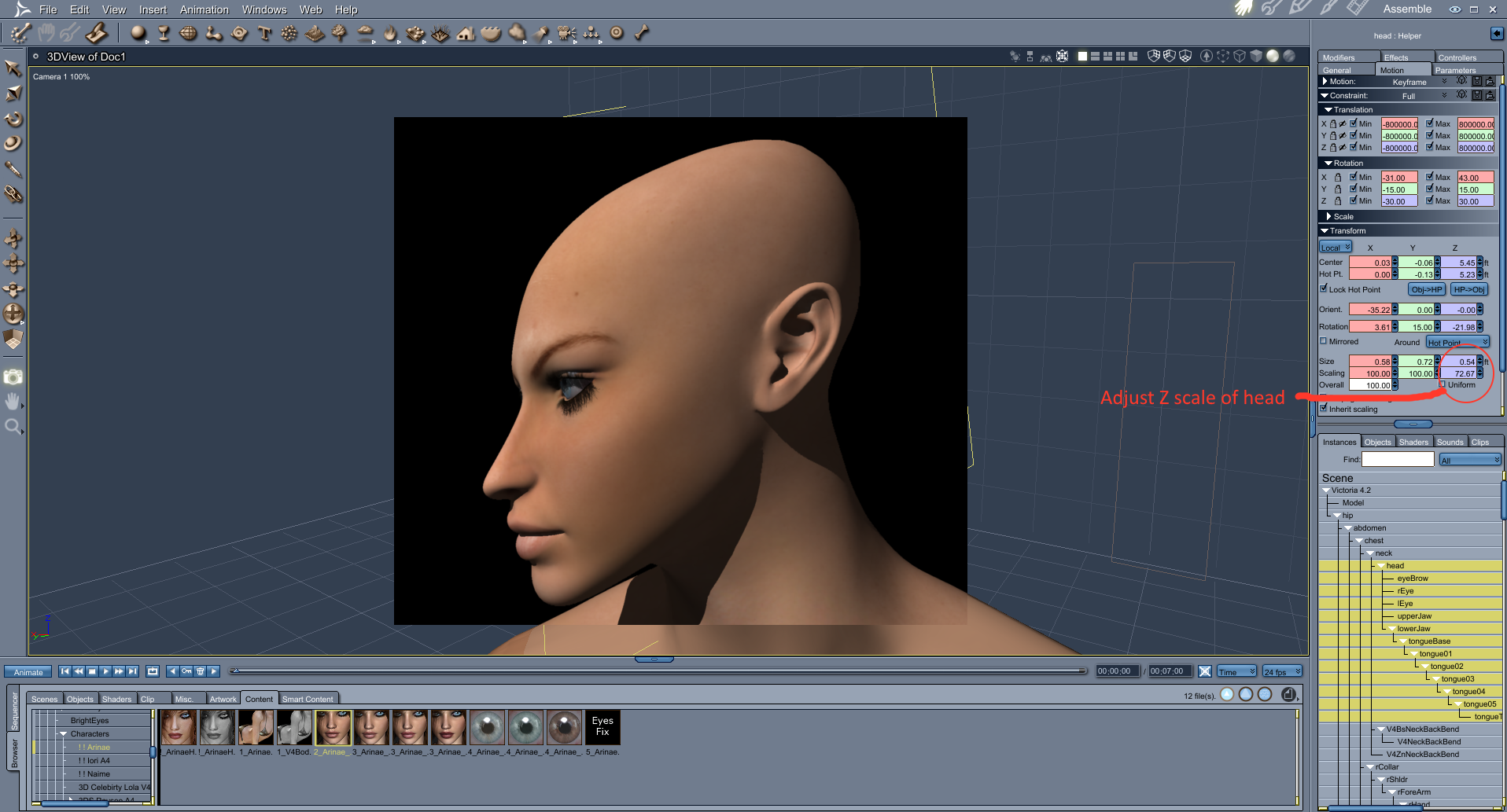
Task: Expand the Scale constraint section
Action: tap(1329, 216)
